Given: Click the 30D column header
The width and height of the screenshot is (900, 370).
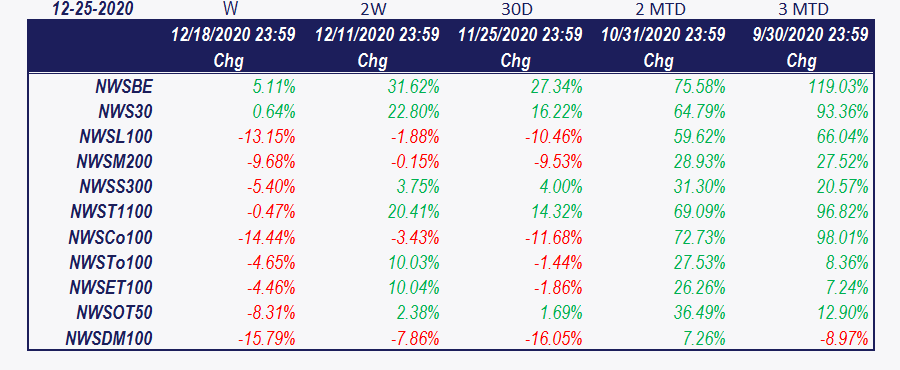Looking at the screenshot, I should click(516, 9).
